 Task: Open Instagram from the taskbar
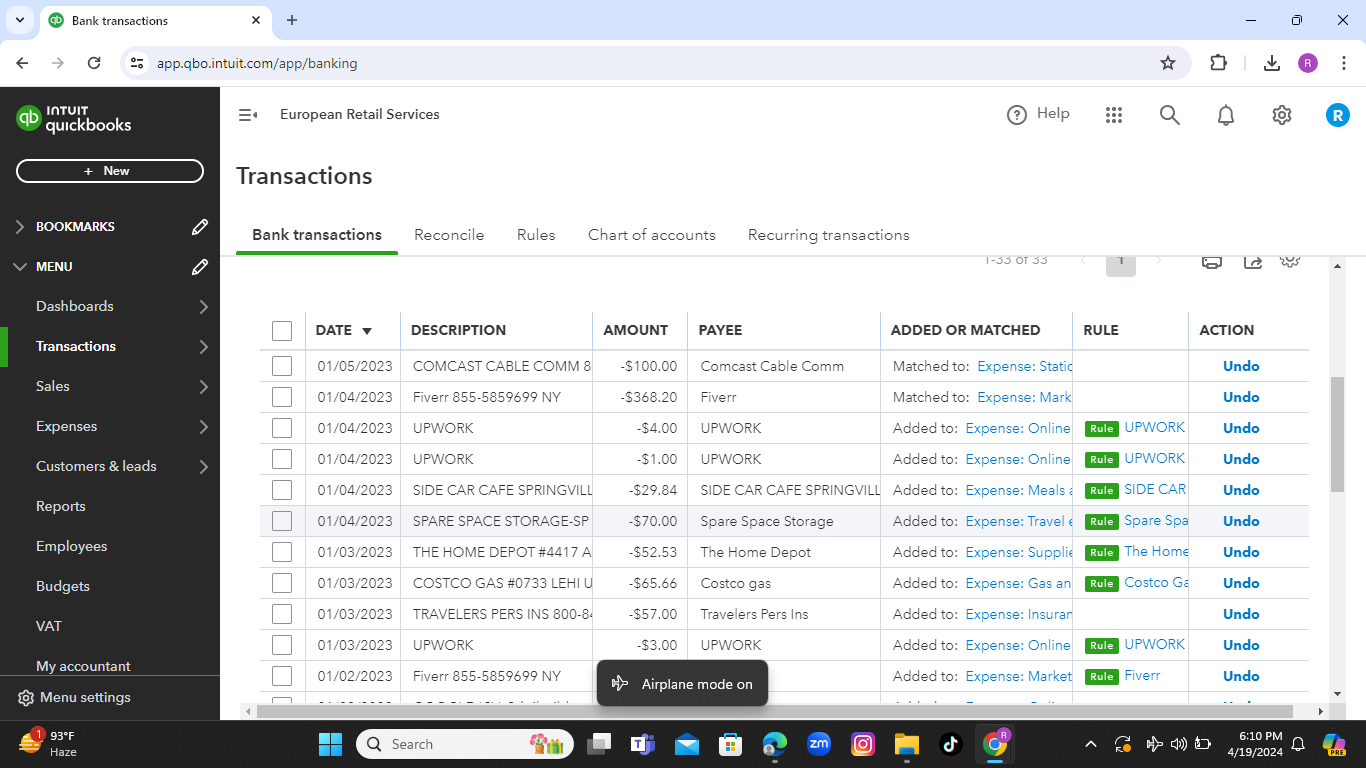coord(862,744)
